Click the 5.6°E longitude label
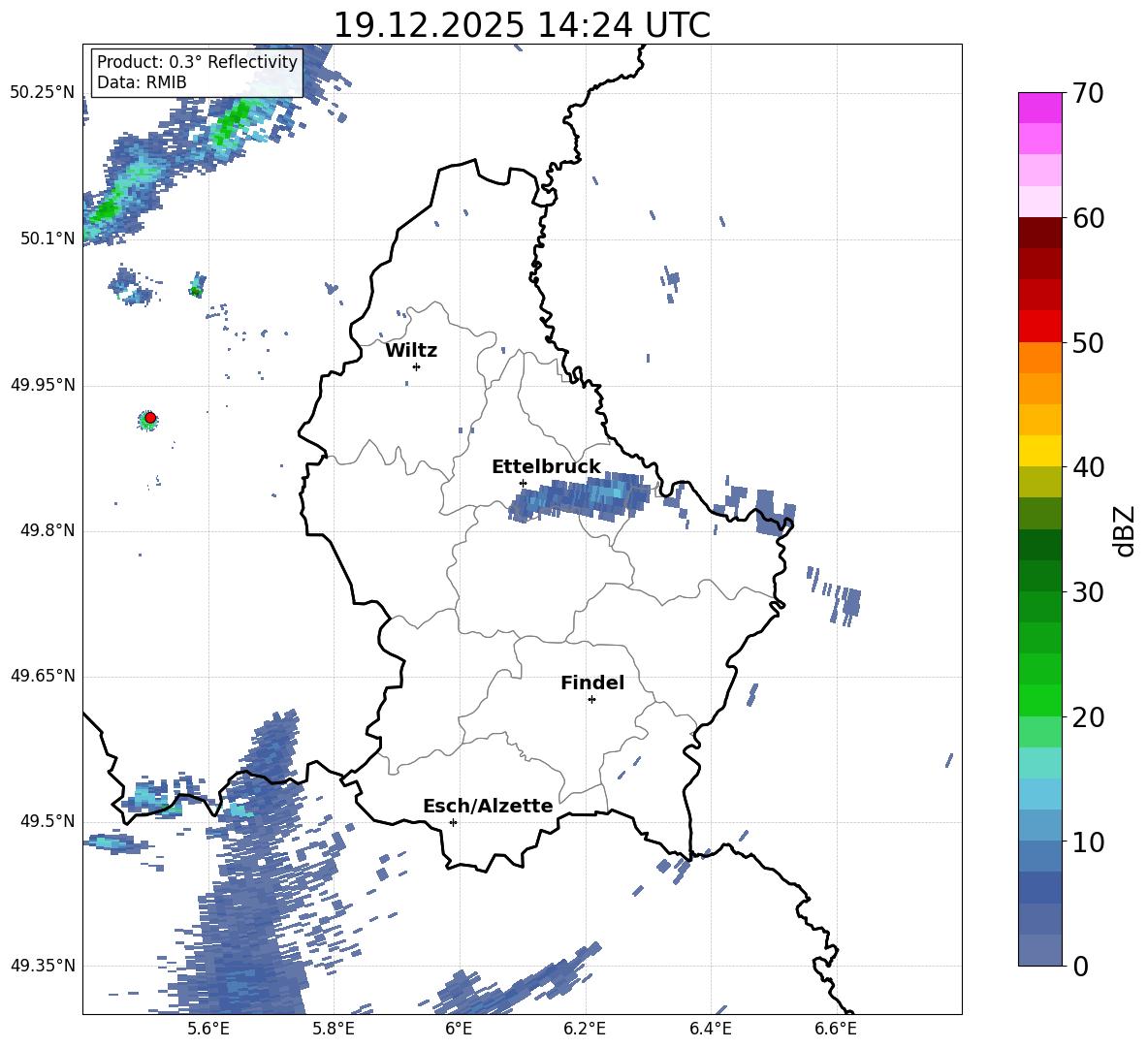 (x=207, y=1029)
